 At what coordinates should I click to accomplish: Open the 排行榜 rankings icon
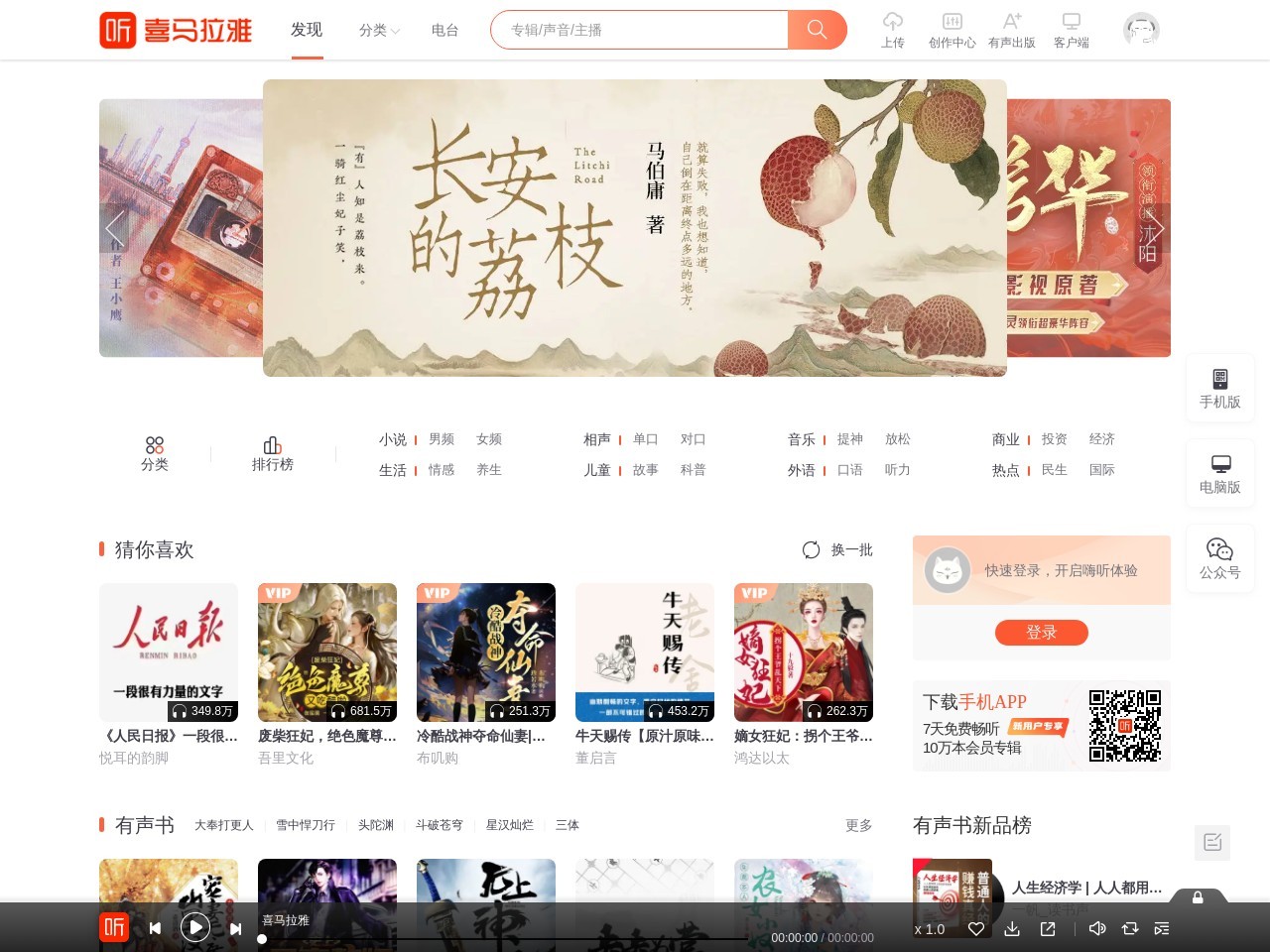pyautogui.click(x=272, y=453)
